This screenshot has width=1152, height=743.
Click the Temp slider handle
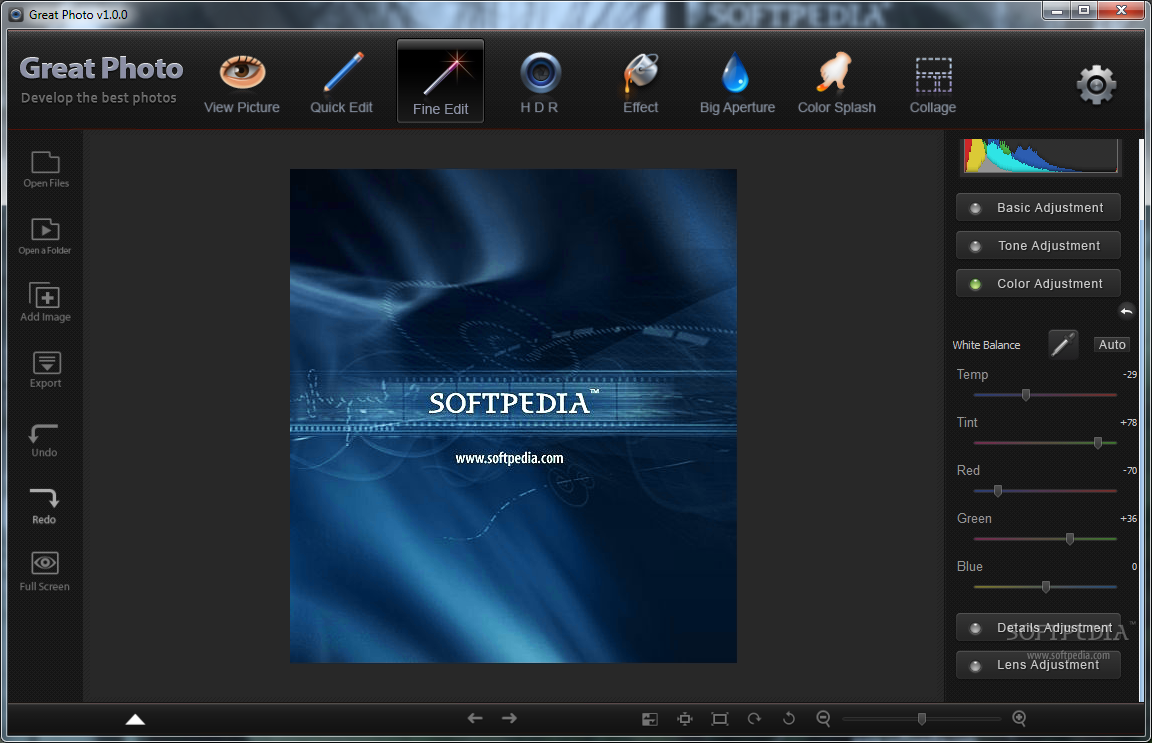point(1026,395)
